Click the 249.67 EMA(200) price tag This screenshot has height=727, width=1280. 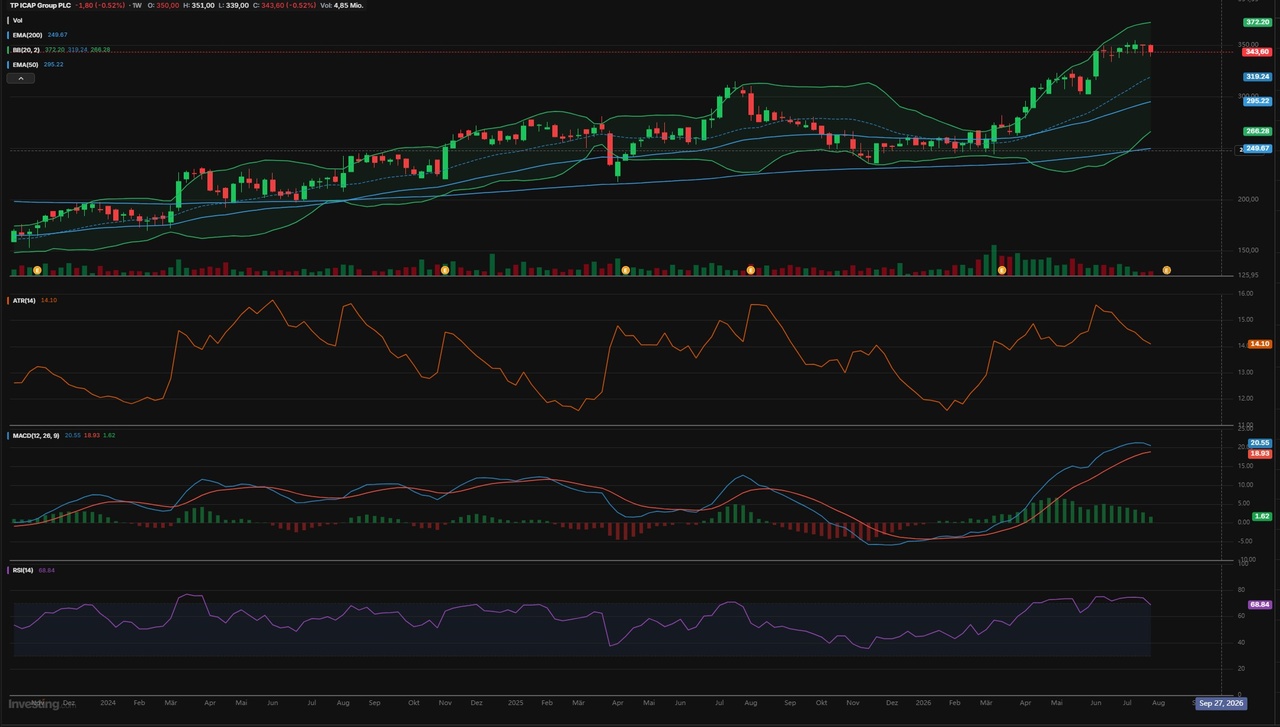pos(1257,148)
